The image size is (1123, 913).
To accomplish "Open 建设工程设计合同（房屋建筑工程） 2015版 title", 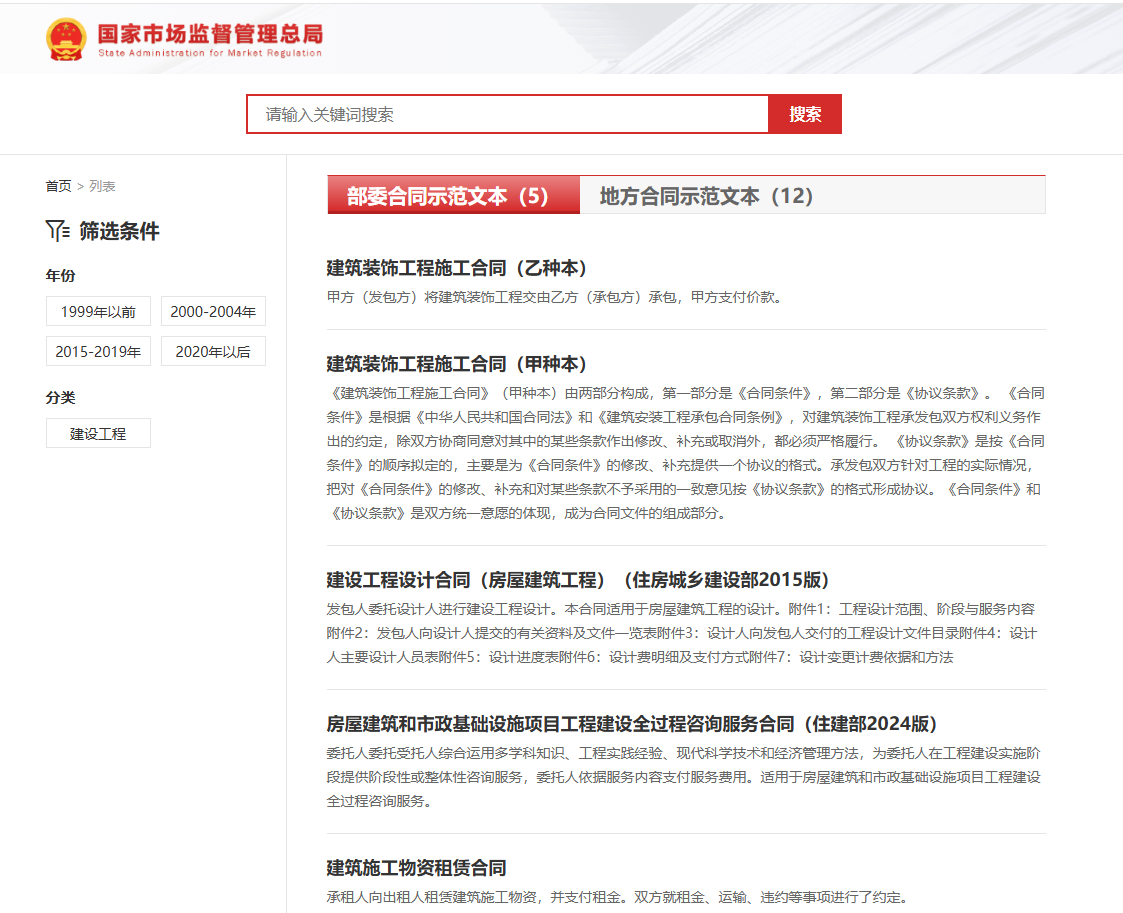I will point(578,580).
